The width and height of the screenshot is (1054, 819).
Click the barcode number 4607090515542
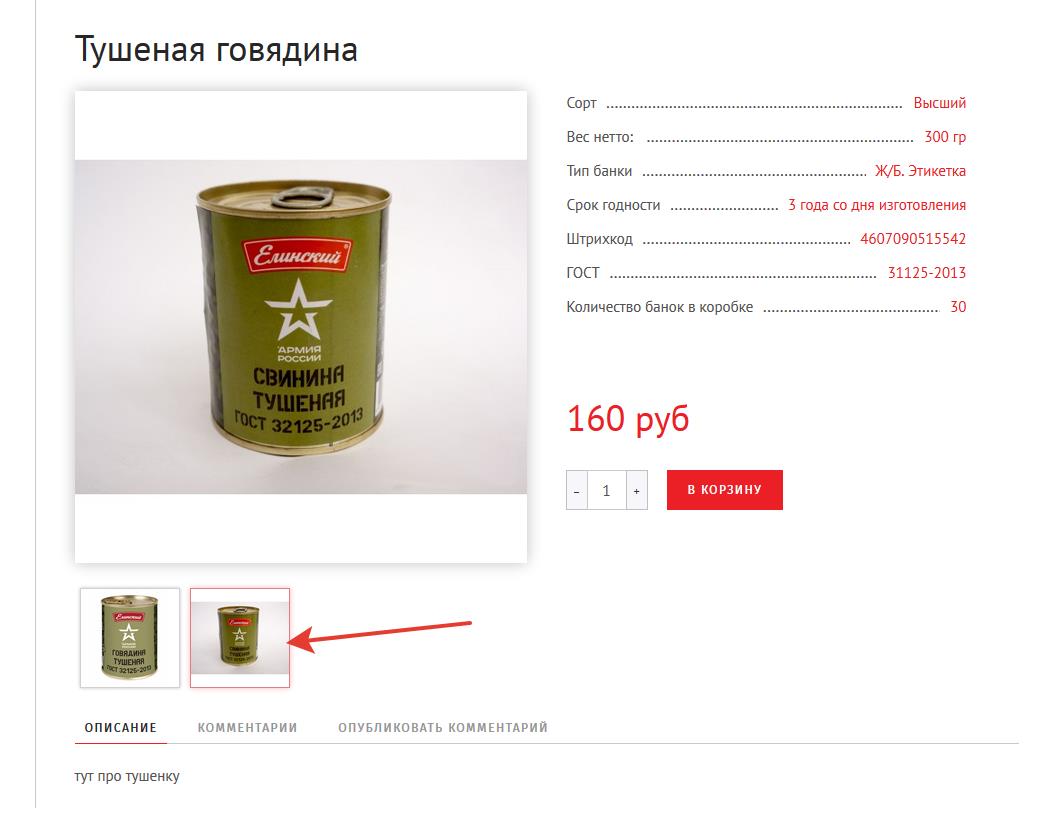(913, 239)
